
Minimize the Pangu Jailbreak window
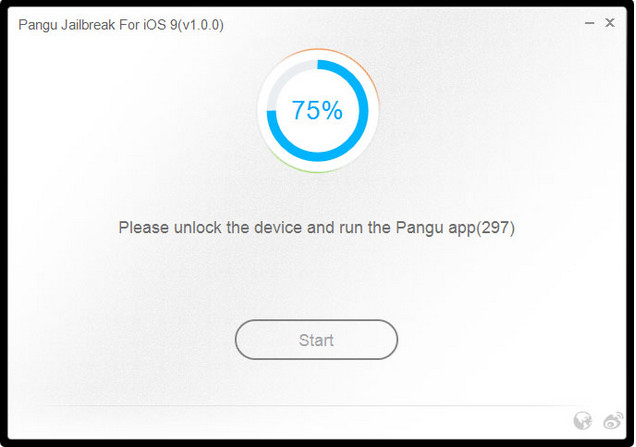coord(589,23)
